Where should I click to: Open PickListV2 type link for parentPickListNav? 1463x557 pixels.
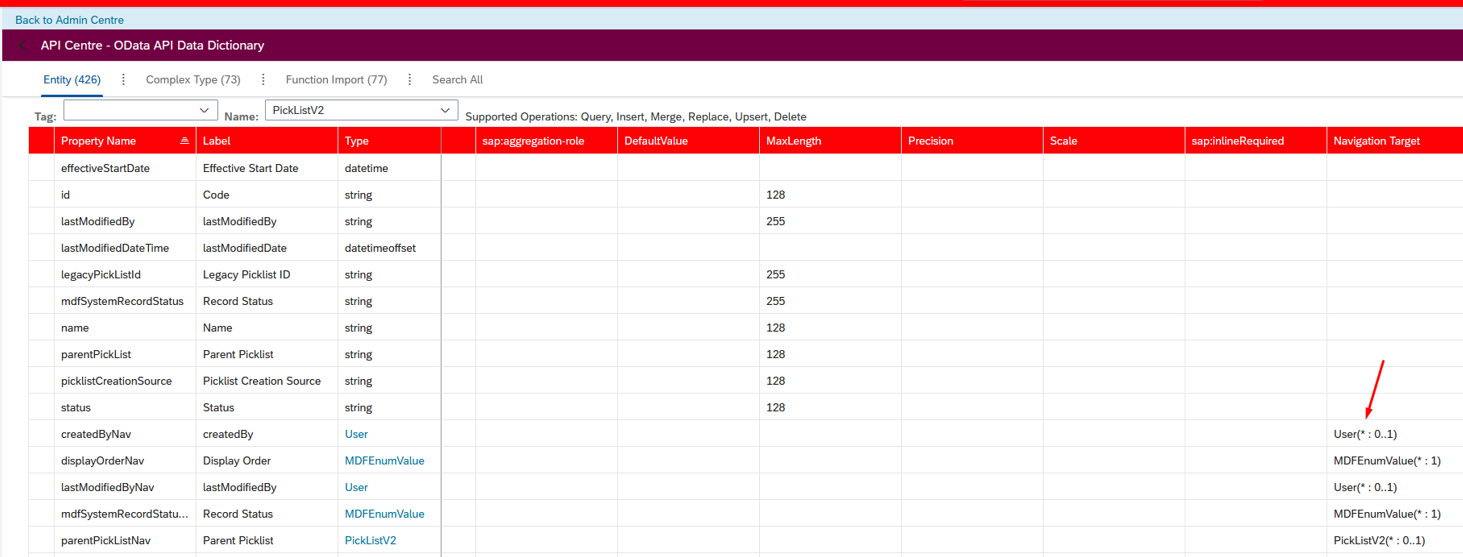tap(370, 540)
